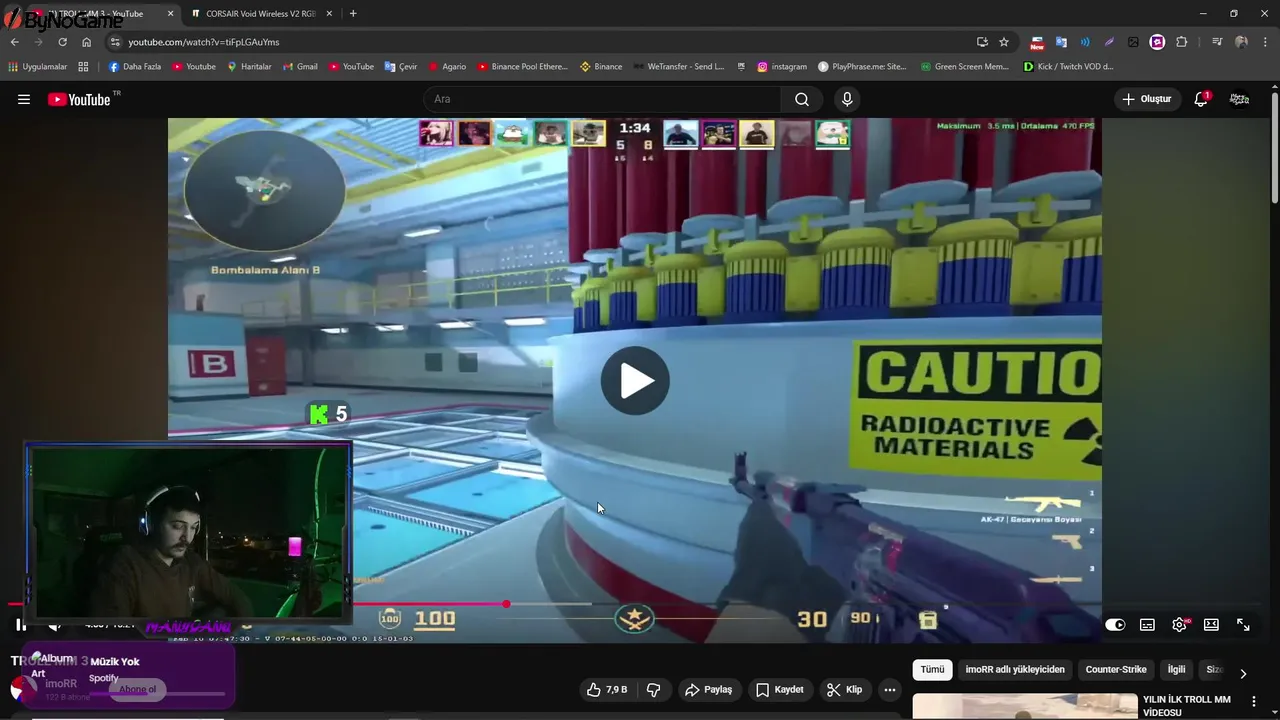Viewport: 1280px width, 720px height.
Task: Open the Agario bookmark
Action: point(447,67)
